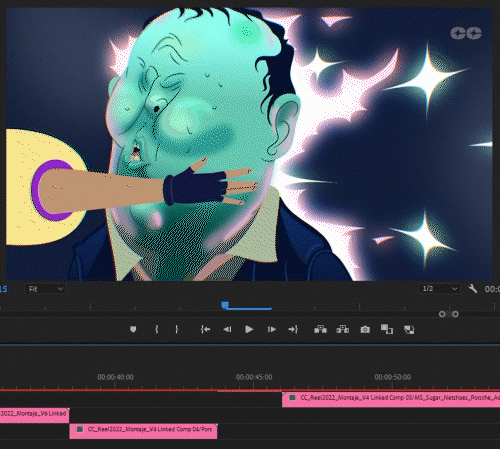Image resolution: width=500 pixels, height=449 pixels.
Task: Select the Linked Comp 04 clip on the timeline
Action: (143, 431)
